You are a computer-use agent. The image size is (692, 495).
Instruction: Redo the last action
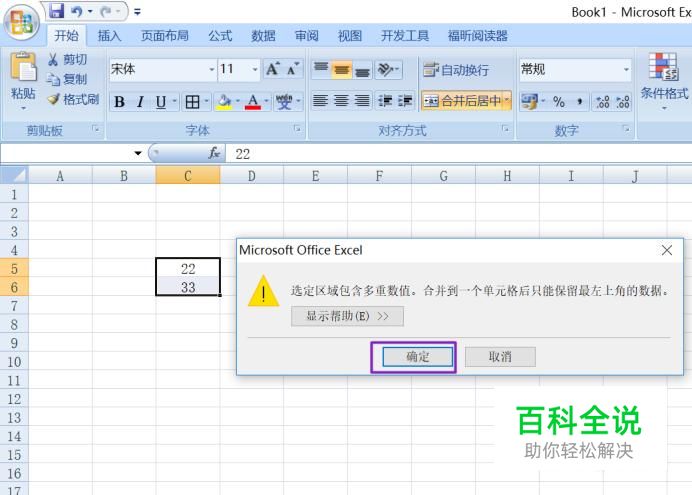click(106, 11)
